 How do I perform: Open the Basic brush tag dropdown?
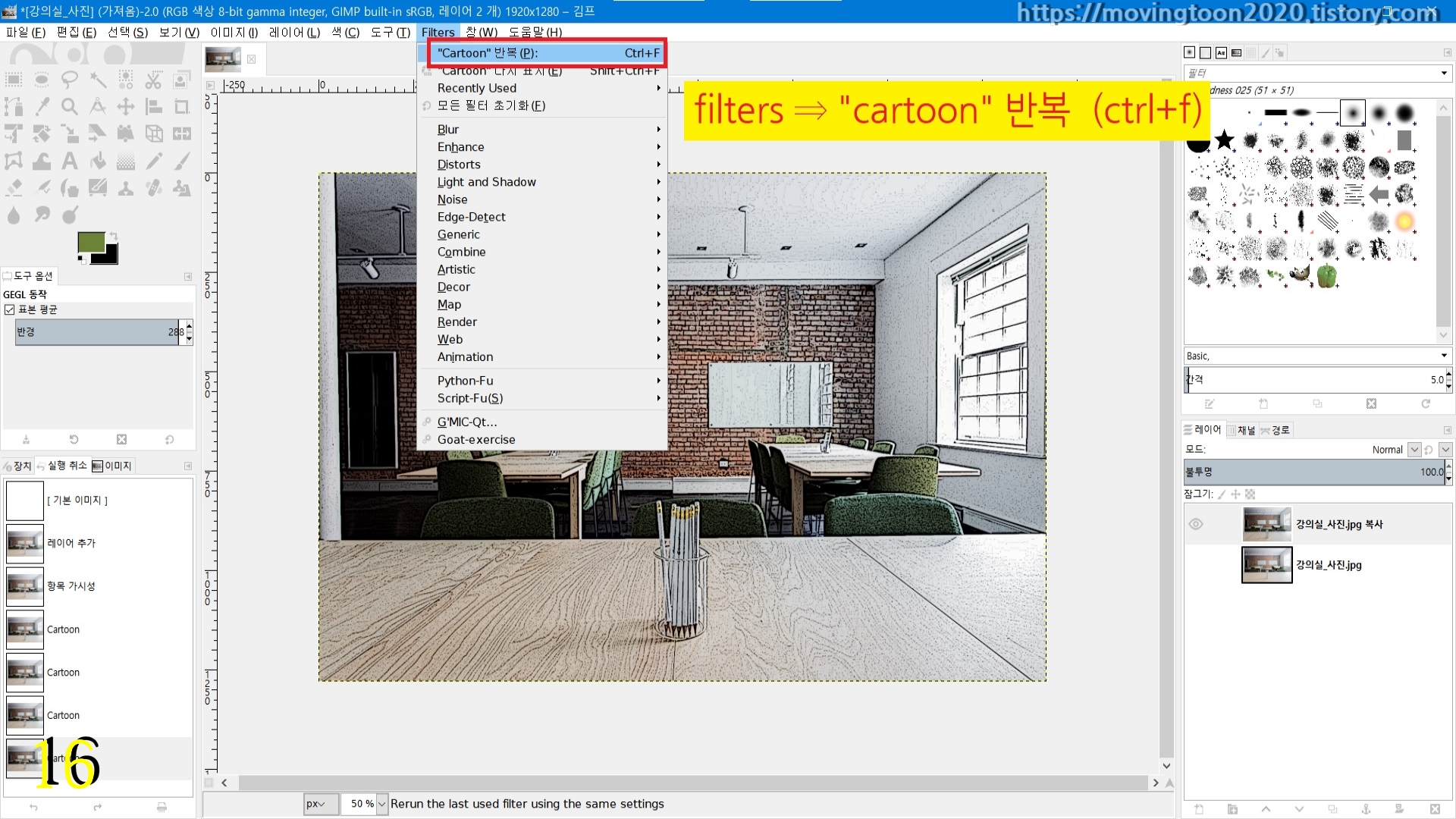point(1444,356)
